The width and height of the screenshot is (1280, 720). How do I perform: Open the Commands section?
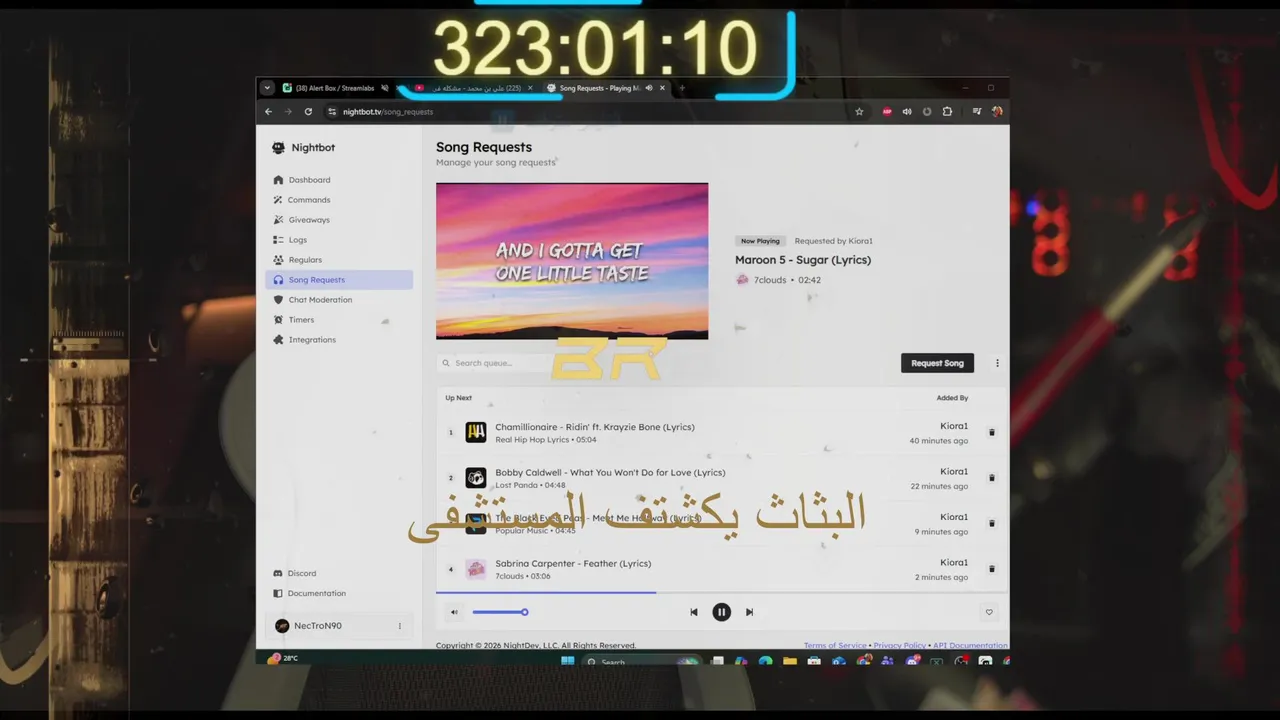[338, 200]
